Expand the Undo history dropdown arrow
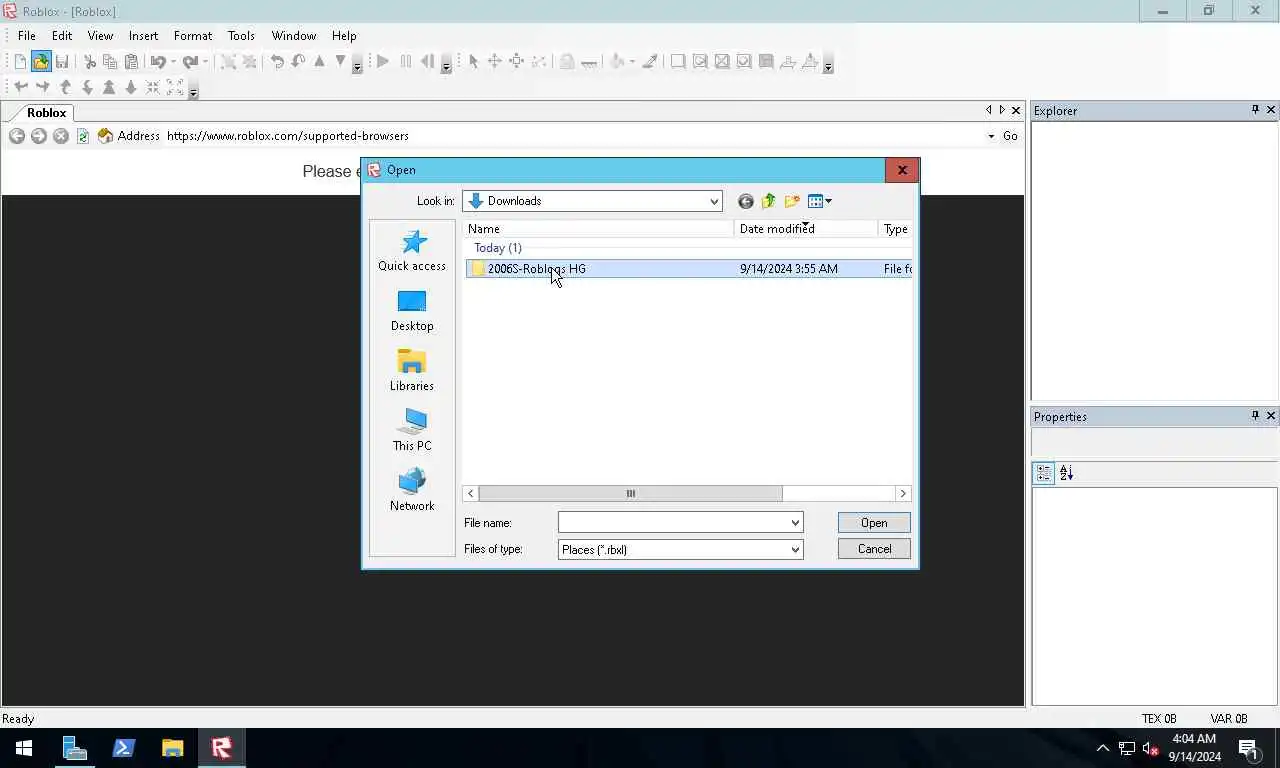This screenshot has height=768, width=1280. [173, 62]
